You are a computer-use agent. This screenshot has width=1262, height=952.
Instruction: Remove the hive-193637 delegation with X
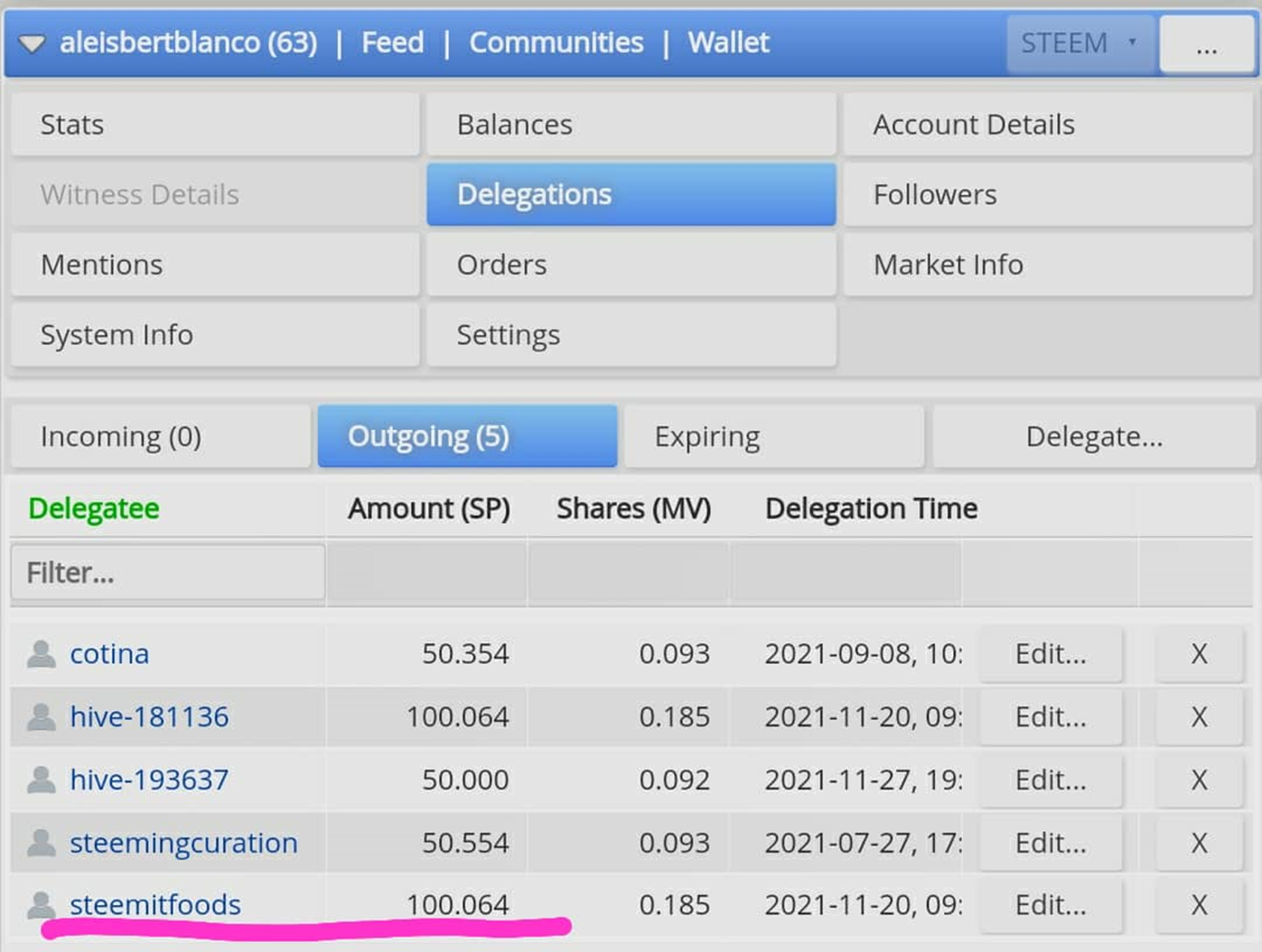click(x=1199, y=780)
